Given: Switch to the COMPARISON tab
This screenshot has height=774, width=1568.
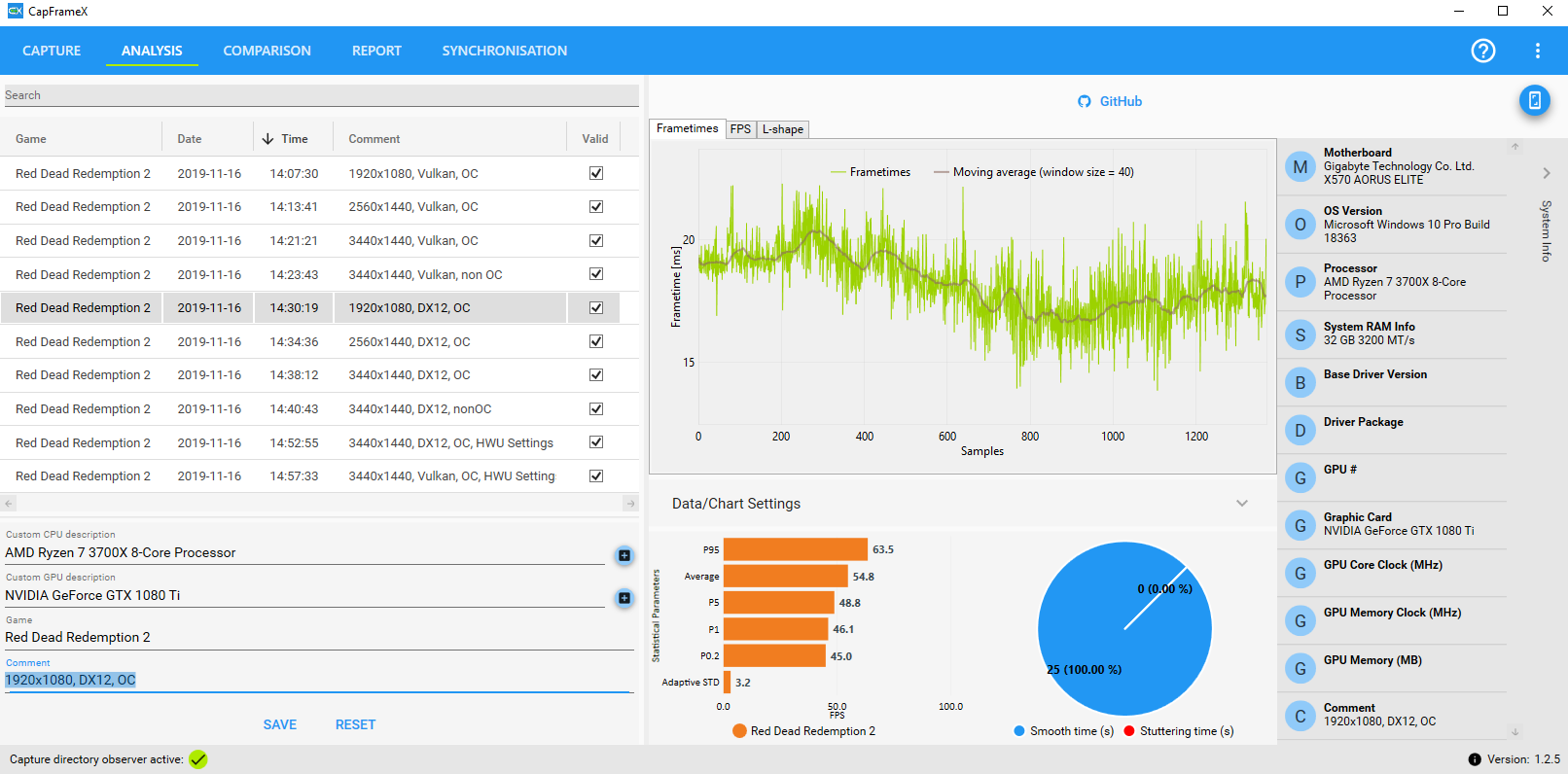Looking at the screenshot, I should point(267,51).
